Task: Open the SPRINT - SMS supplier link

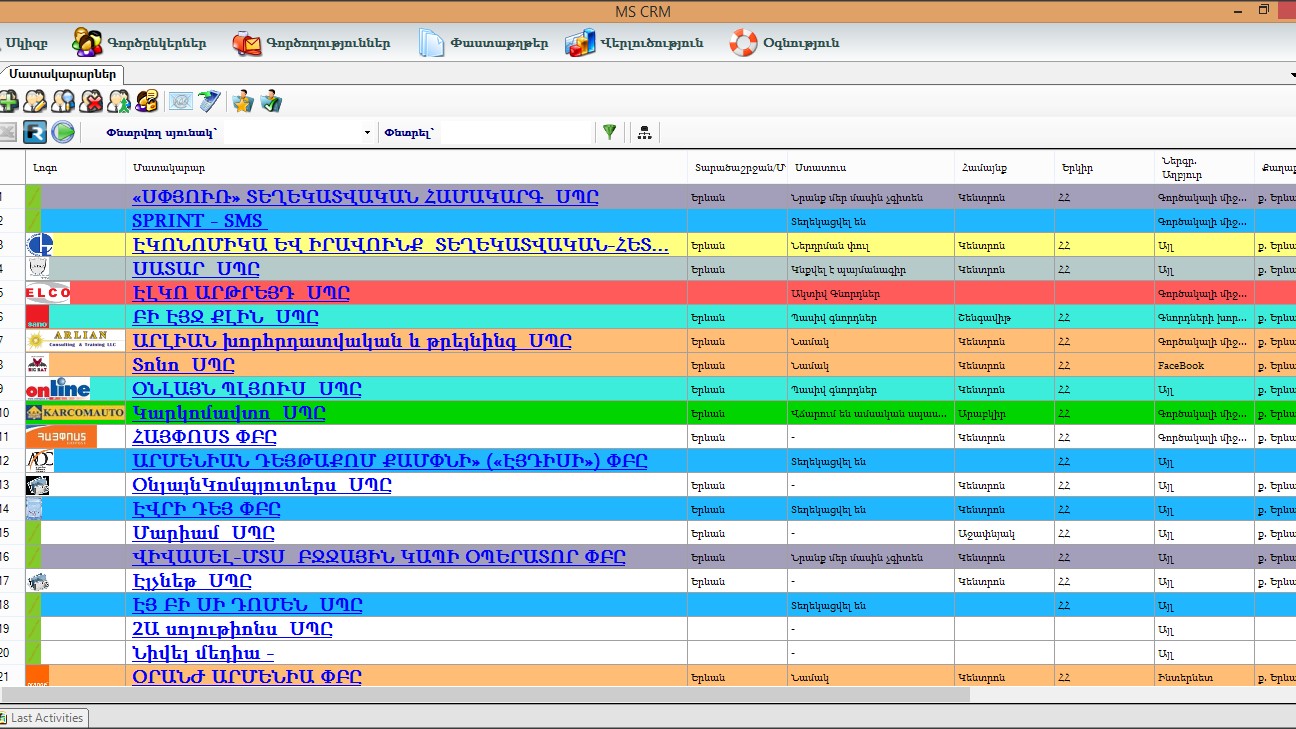Action: click(199, 221)
